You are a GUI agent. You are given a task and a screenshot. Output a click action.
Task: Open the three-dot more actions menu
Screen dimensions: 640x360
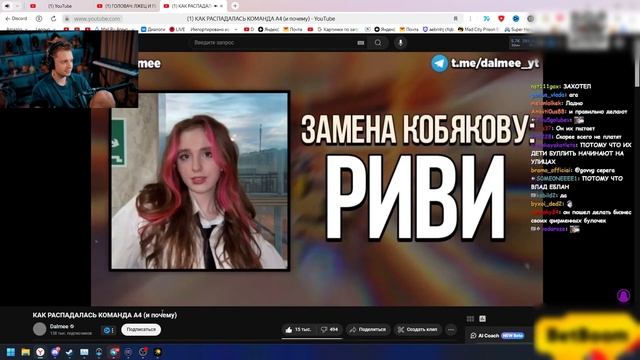[x=451, y=329]
